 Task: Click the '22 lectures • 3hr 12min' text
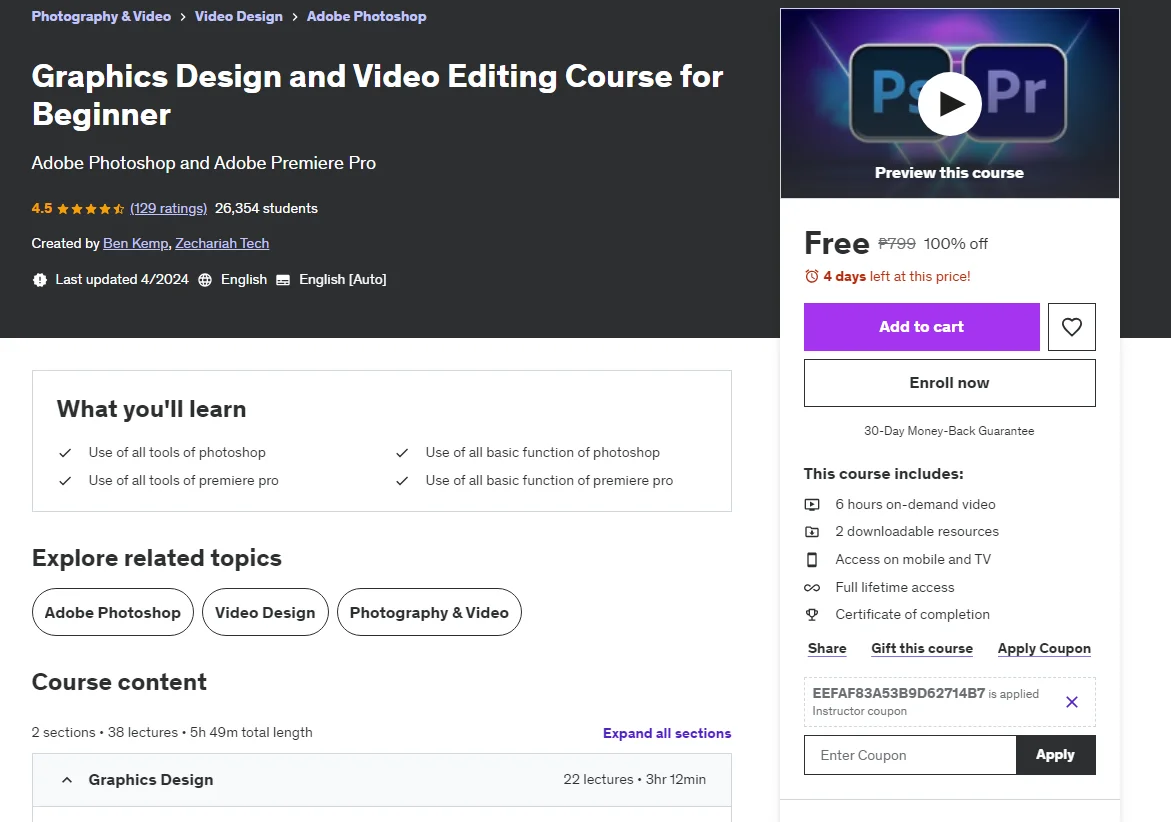(634, 779)
